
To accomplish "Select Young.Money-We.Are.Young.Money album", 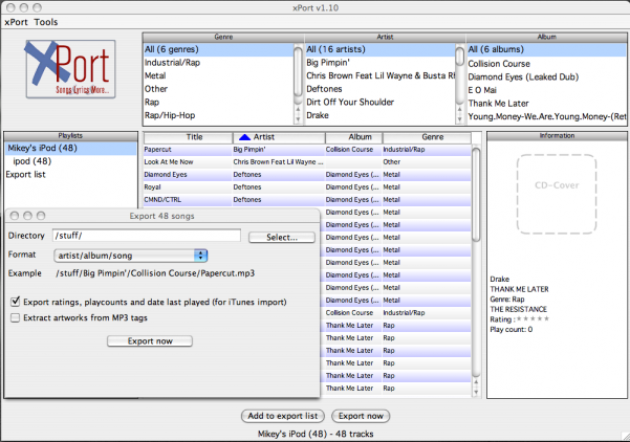I will click(546, 117).
